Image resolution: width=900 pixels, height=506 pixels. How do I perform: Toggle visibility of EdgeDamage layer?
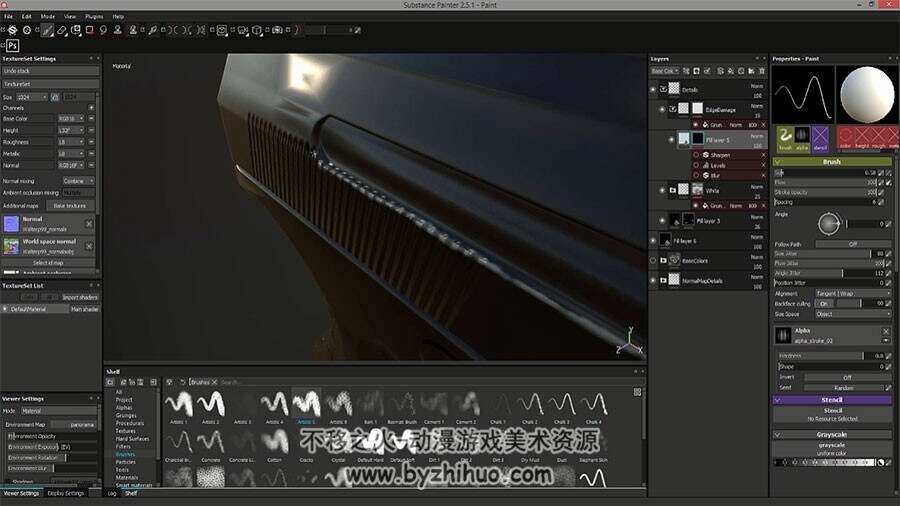click(662, 109)
